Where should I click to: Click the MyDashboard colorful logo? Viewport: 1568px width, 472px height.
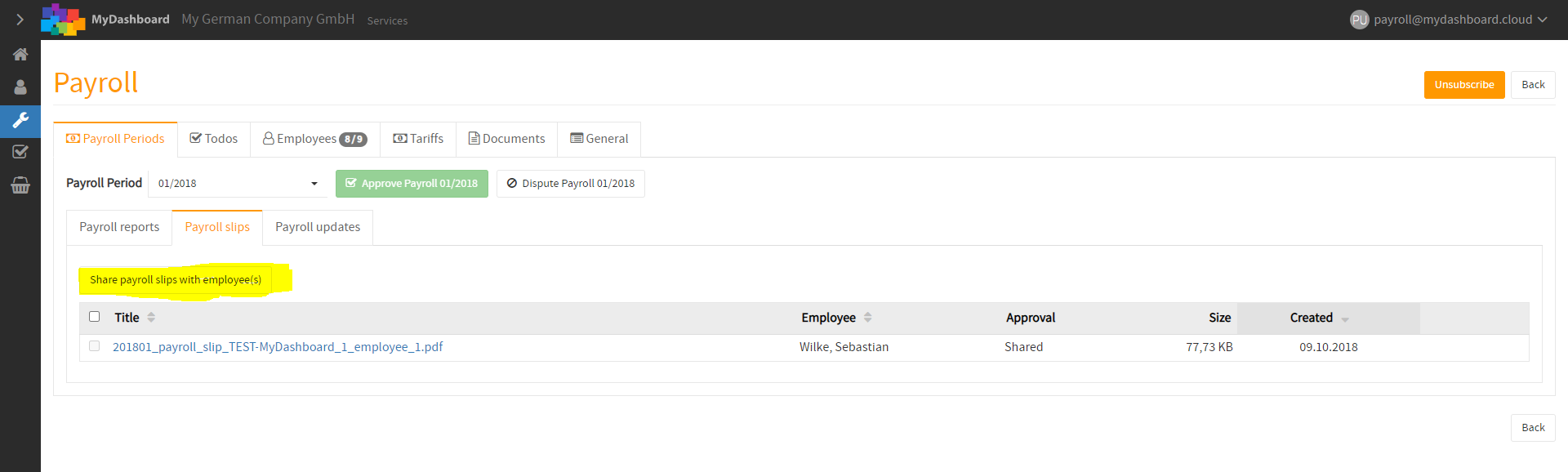coord(63,20)
